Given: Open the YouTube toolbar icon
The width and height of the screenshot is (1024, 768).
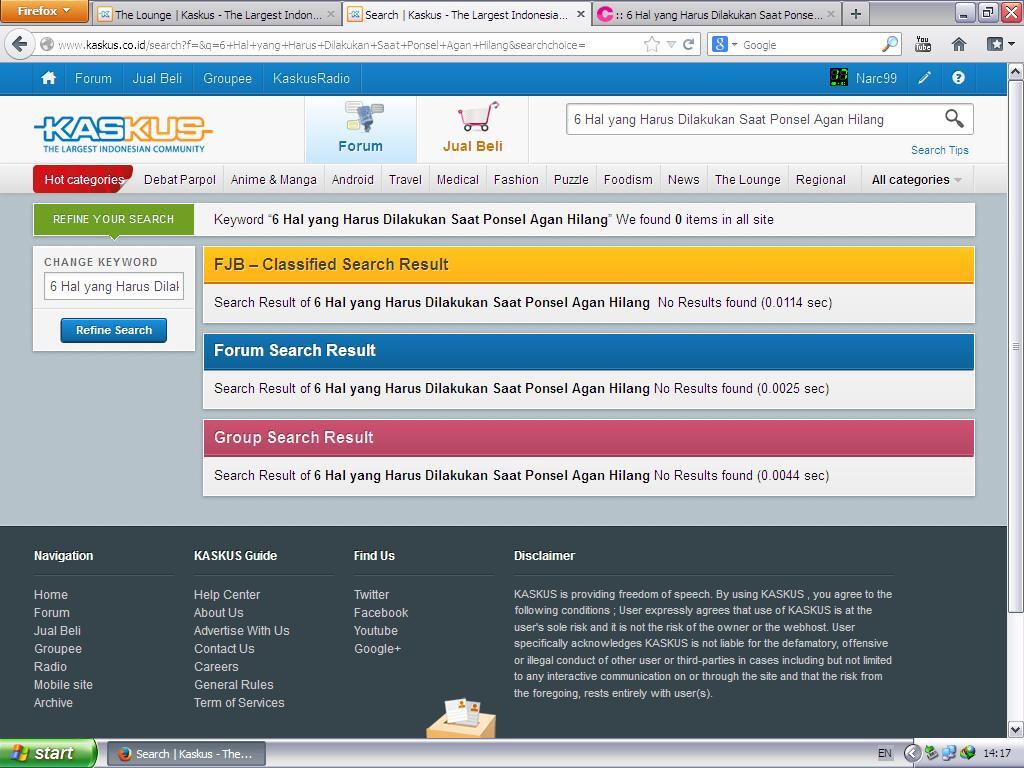Looking at the screenshot, I should click(923, 44).
